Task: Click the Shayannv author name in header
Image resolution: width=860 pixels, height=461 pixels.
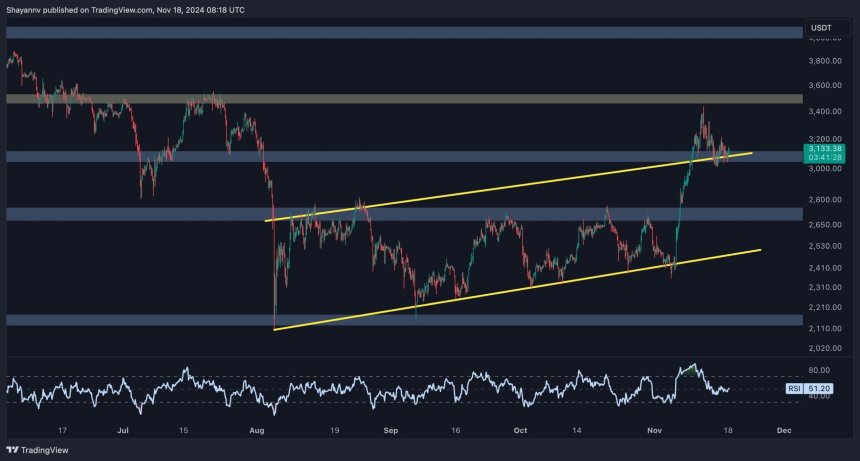Action: [28, 9]
